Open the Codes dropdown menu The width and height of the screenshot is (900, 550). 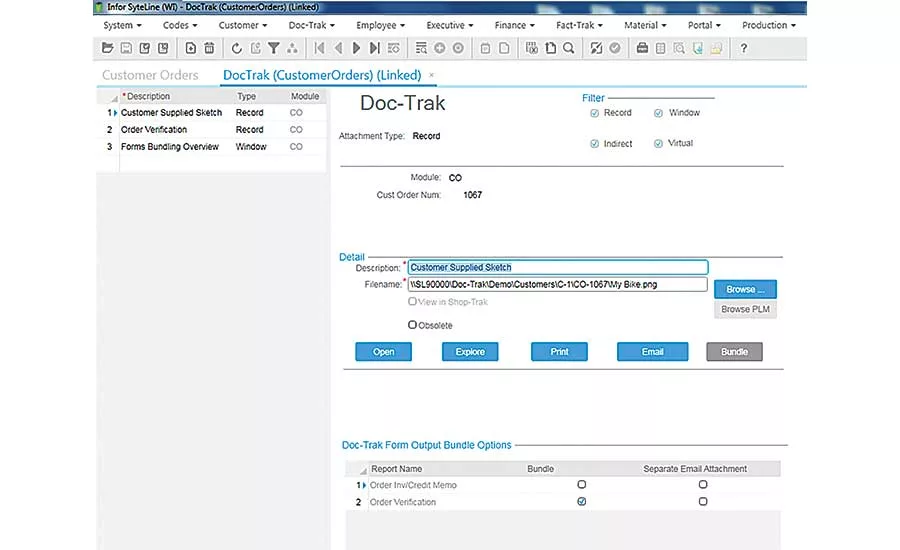point(180,25)
